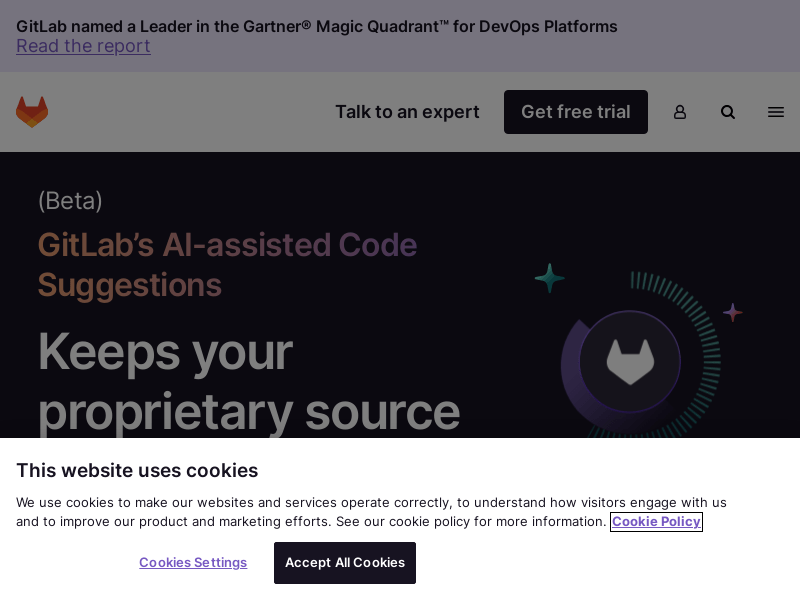Click the Gartner Magic Quadrant announcement banner
The height and width of the screenshot is (600, 800).
[316, 27]
